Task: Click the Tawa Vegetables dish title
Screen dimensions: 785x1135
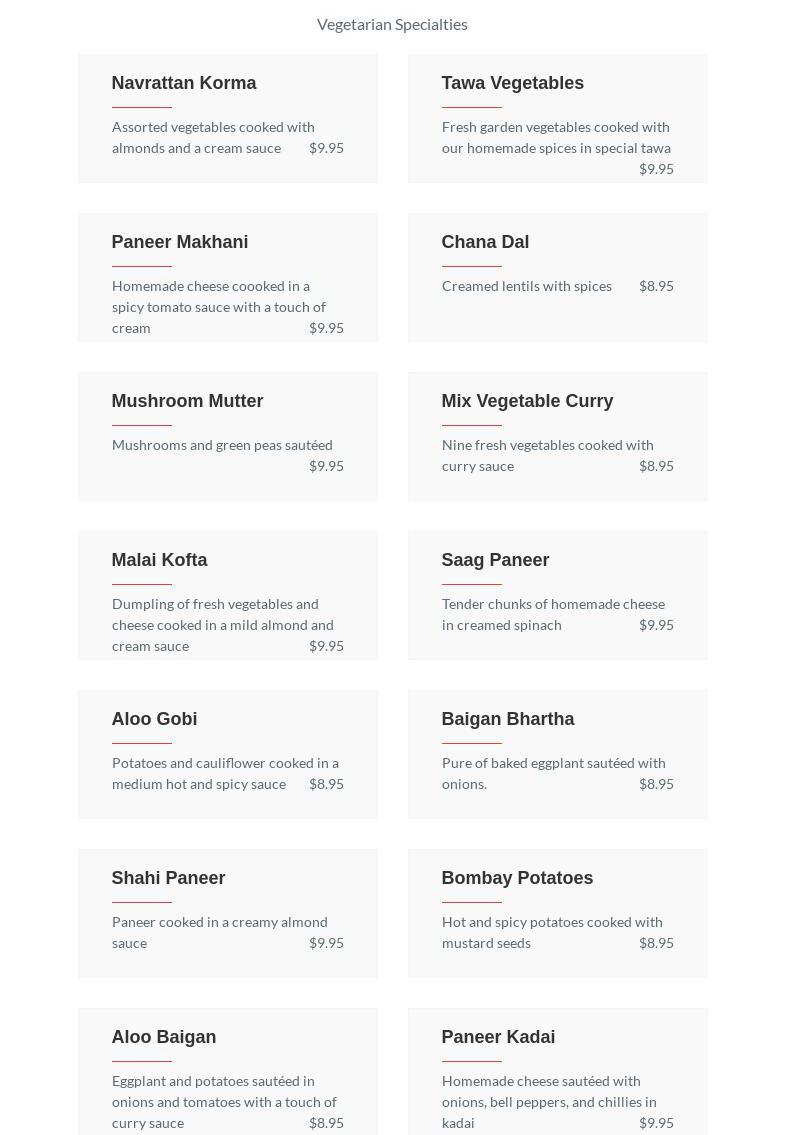Action: click(x=512, y=83)
